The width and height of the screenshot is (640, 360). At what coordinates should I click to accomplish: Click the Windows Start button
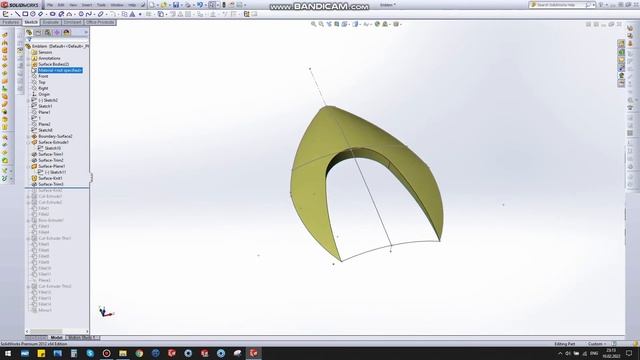tap(8, 353)
